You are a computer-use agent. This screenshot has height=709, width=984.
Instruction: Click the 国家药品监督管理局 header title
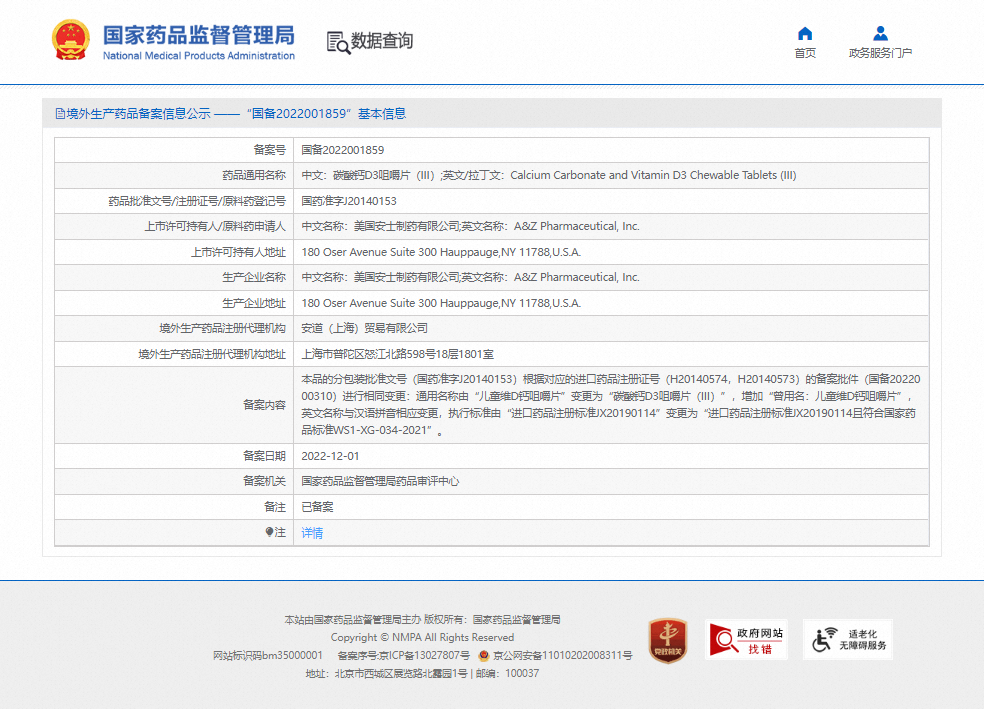pos(199,36)
